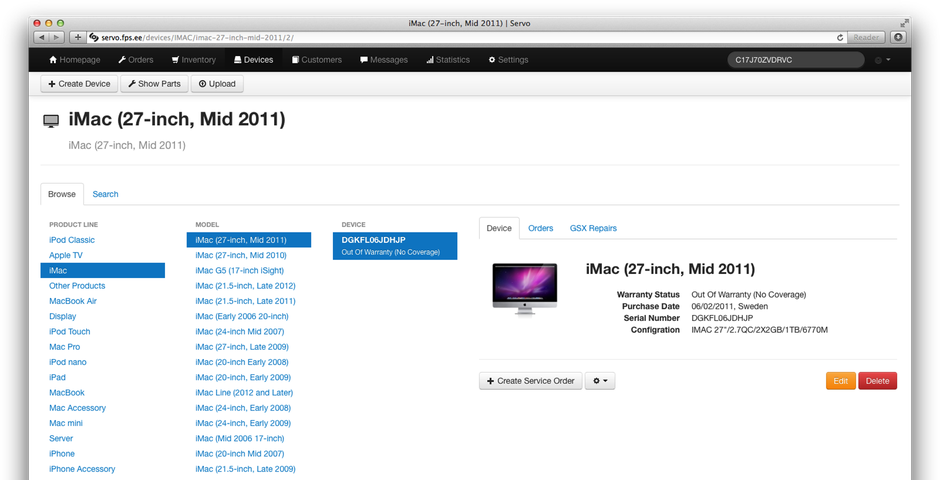Switch to the Search tab

(x=106, y=194)
